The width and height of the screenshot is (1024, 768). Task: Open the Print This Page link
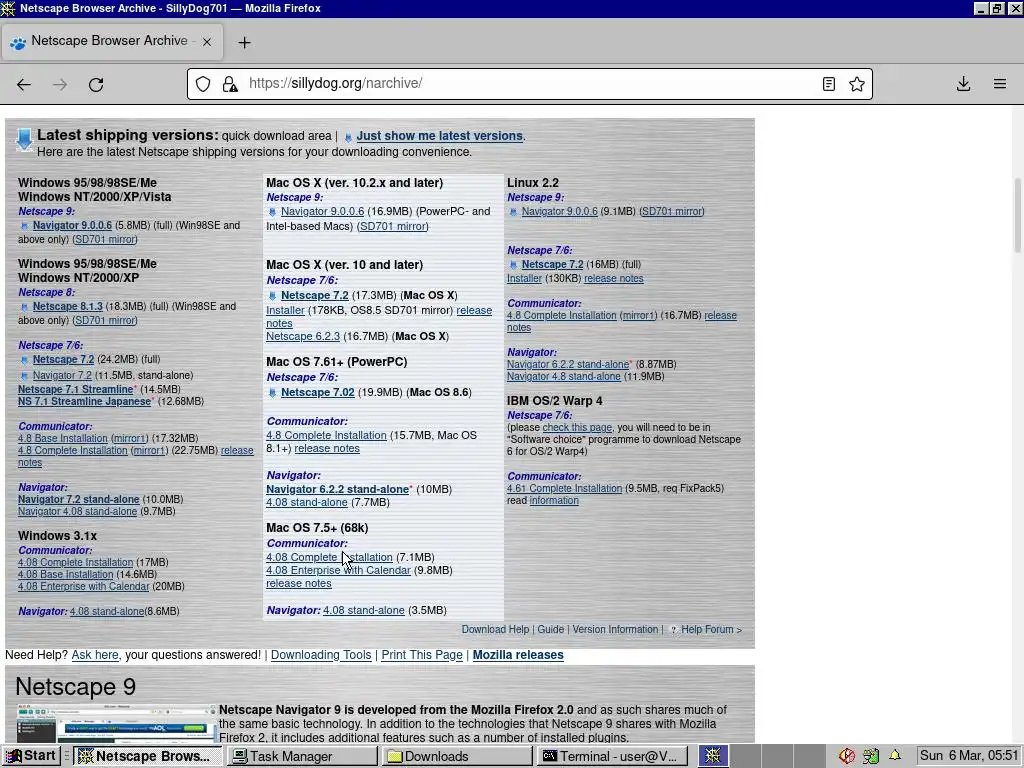click(x=422, y=655)
